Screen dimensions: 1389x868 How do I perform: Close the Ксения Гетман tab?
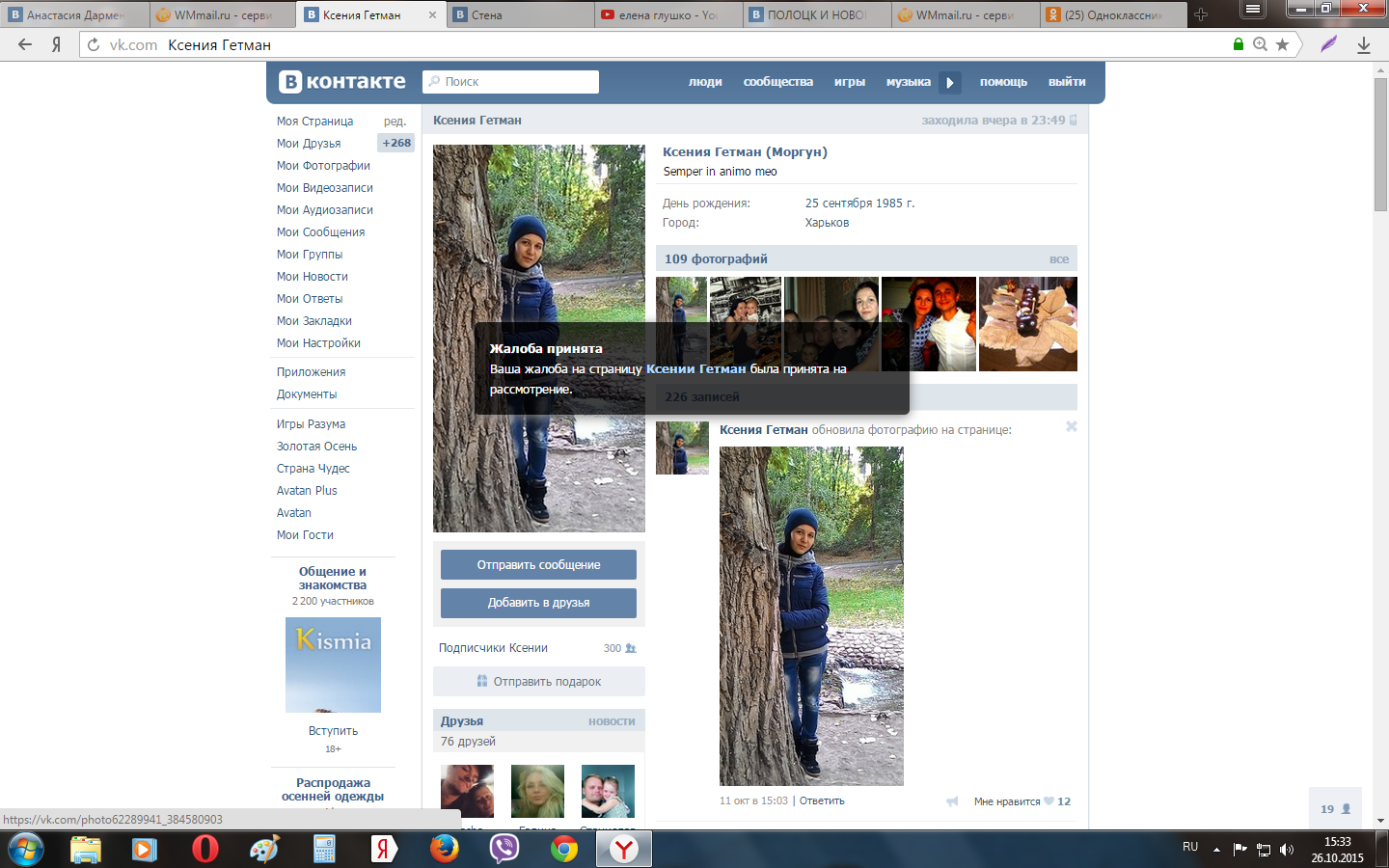point(432,14)
